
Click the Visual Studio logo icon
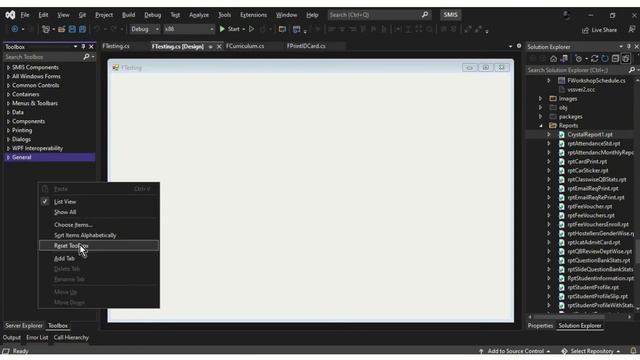click(10, 15)
